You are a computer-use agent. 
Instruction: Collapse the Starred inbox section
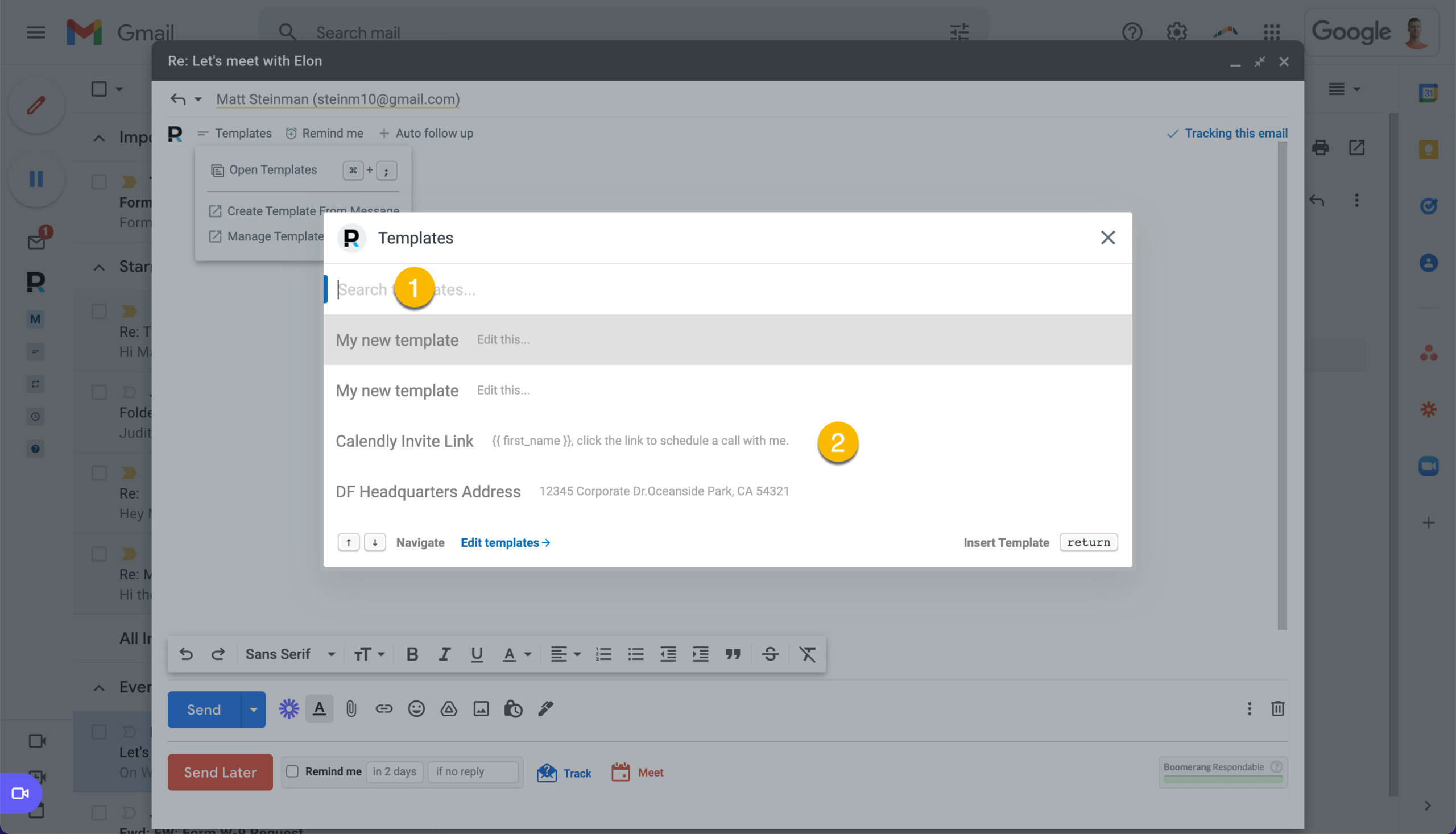coord(99,267)
